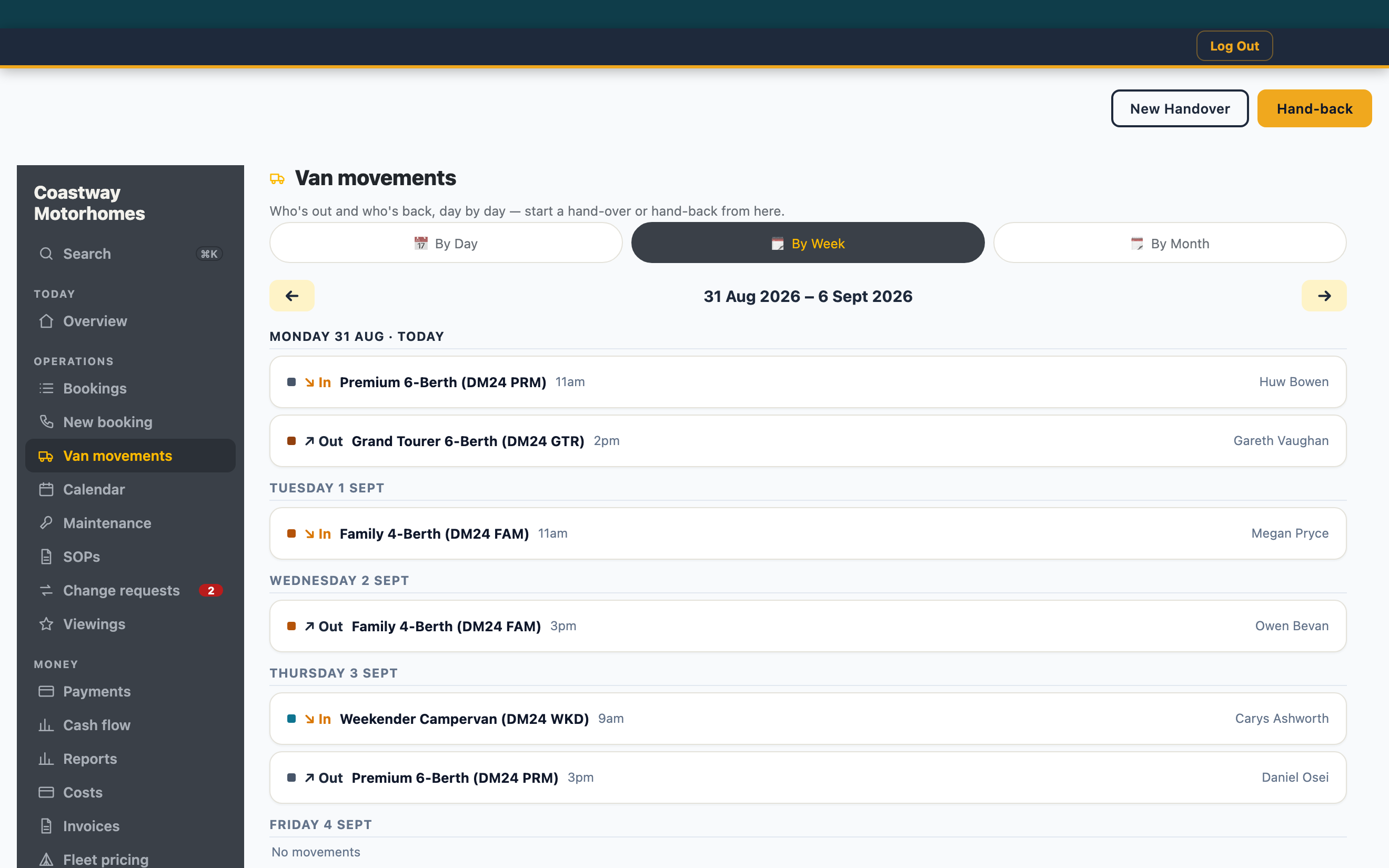
Task: Click the Payments card icon
Action: 46,691
